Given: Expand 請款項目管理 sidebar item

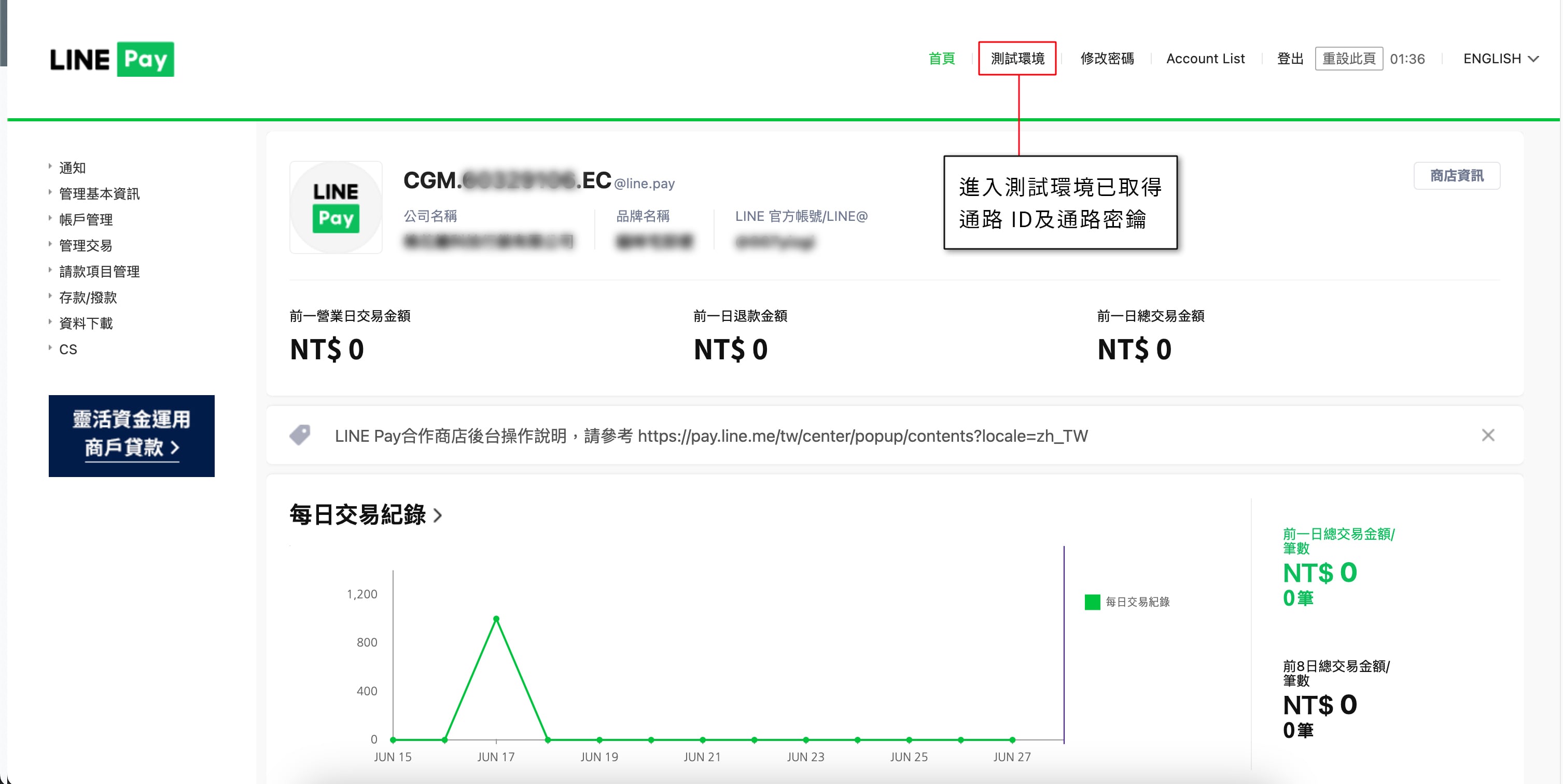Looking at the screenshot, I should pos(99,271).
